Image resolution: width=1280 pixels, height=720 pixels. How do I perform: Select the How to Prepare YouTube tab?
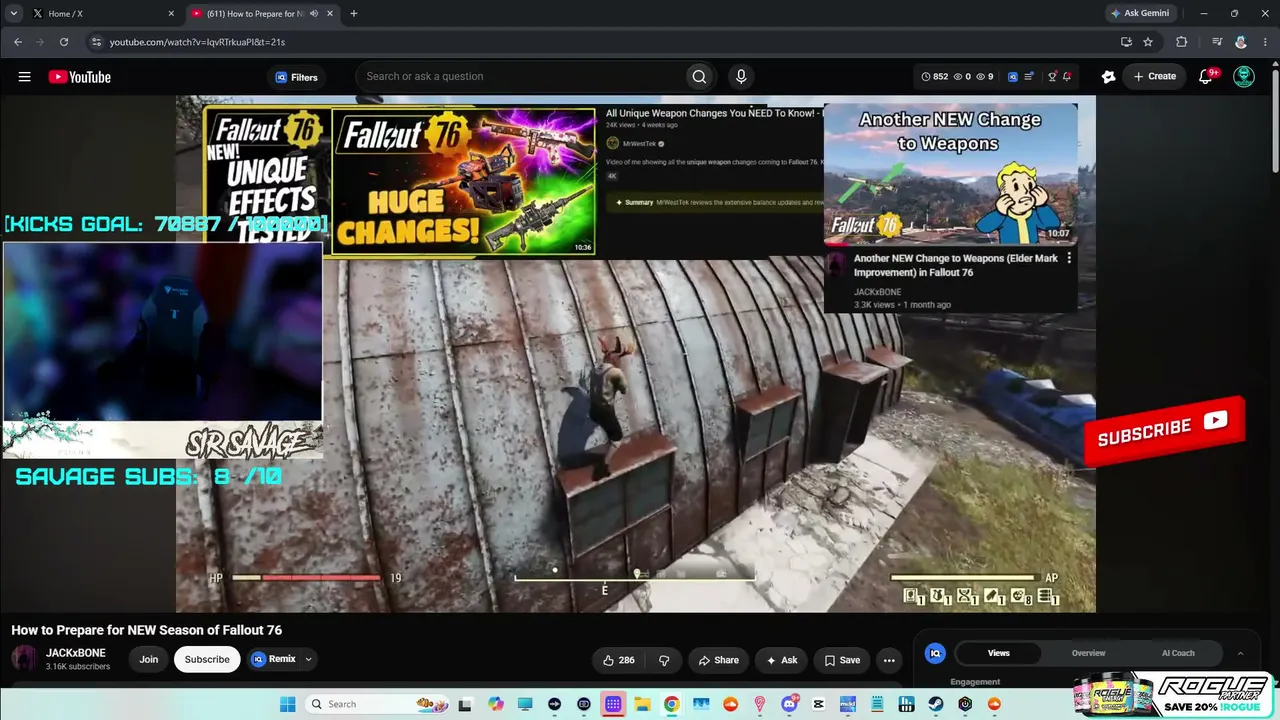click(x=262, y=13)
